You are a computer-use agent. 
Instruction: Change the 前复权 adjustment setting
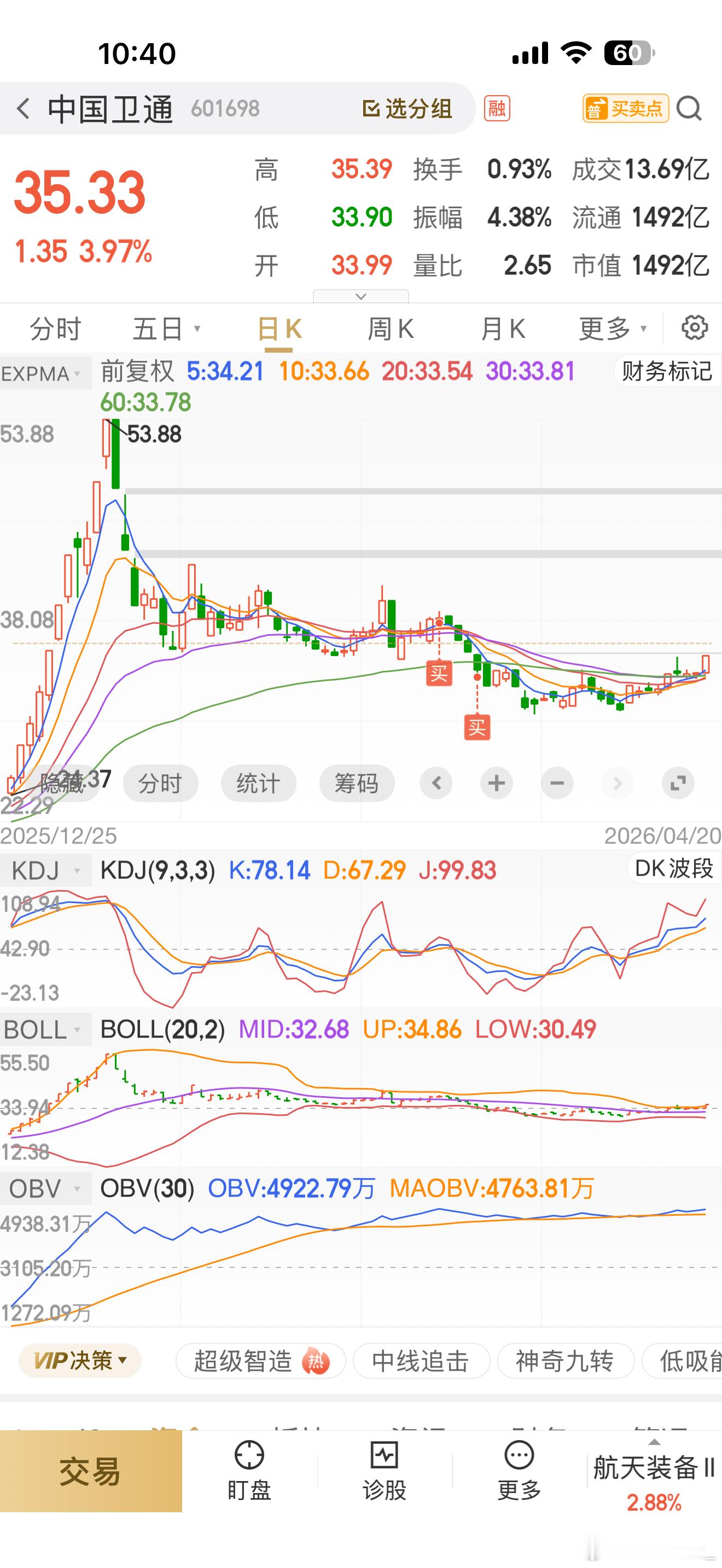(137, 371)
